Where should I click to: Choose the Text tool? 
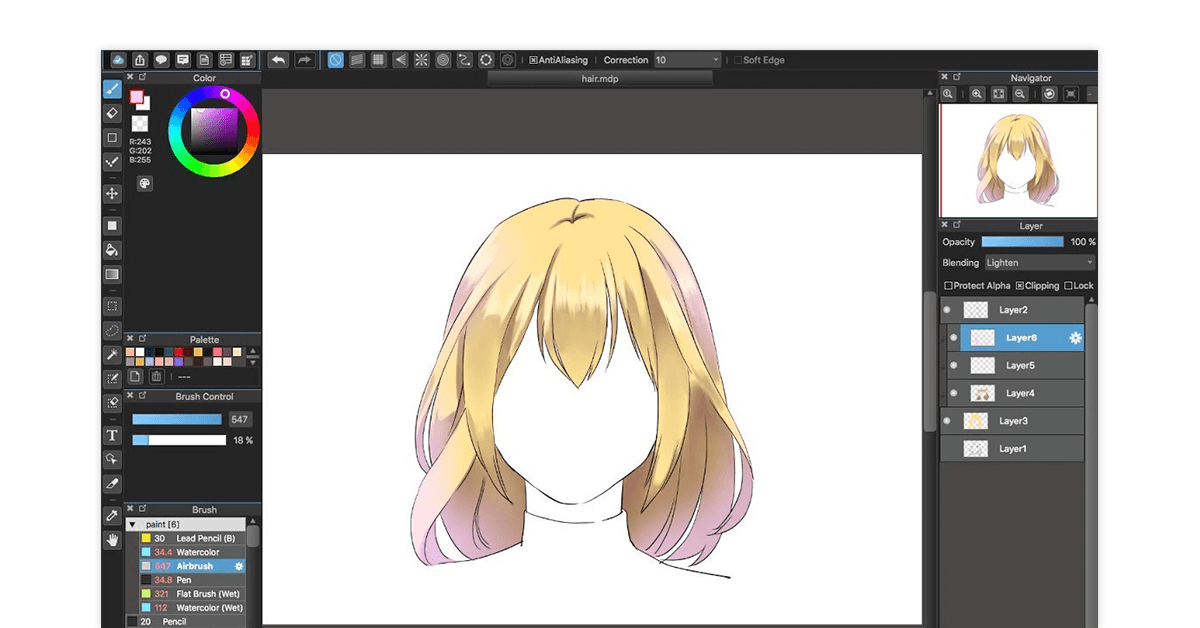pos(113,436)
